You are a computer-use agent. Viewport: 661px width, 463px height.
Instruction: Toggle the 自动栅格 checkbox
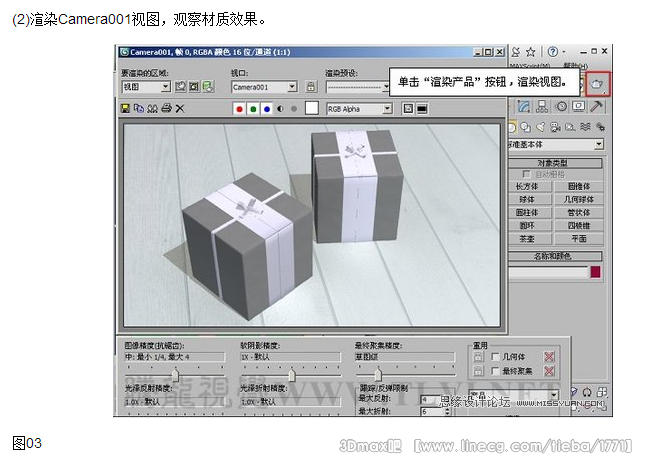pos(526,174)
